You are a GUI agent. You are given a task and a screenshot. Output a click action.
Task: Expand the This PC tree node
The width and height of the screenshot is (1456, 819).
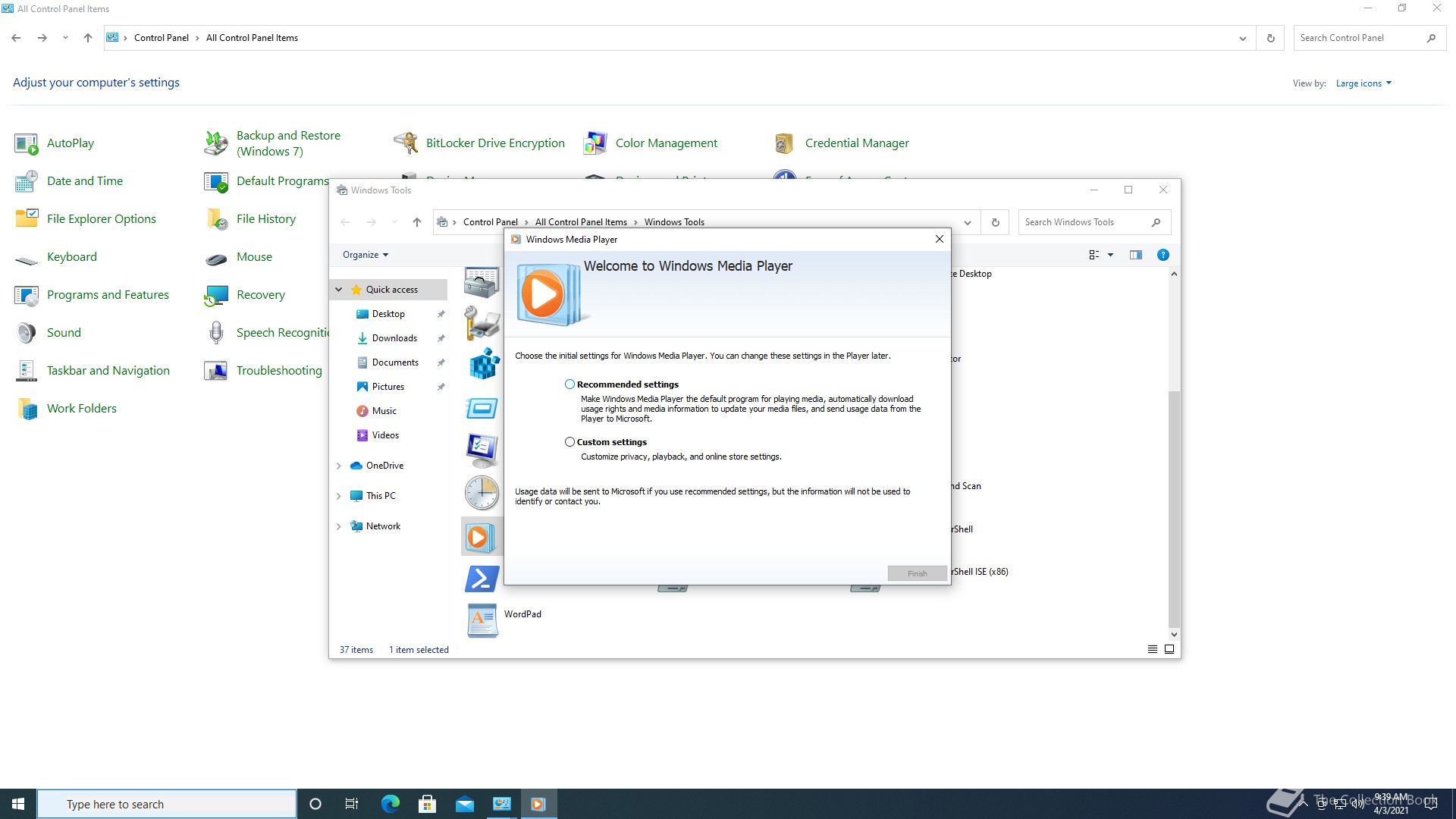pyautogui.click(x=339, y=496)
